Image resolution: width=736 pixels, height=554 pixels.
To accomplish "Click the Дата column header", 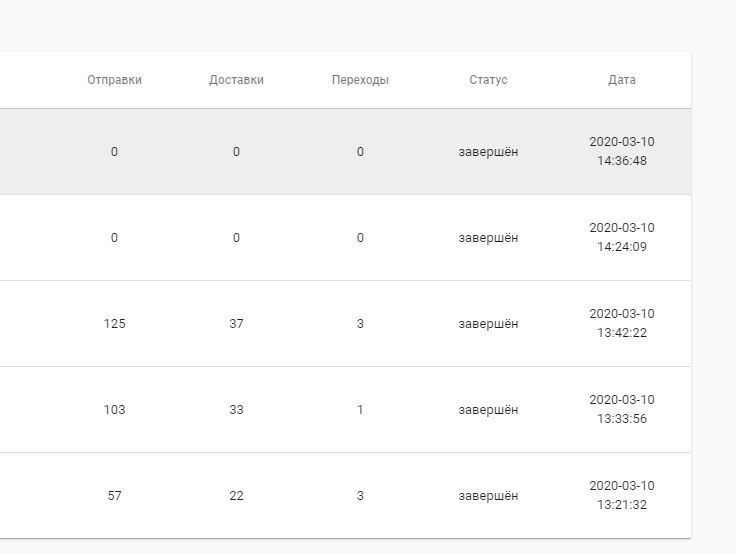I will (621, 80).
